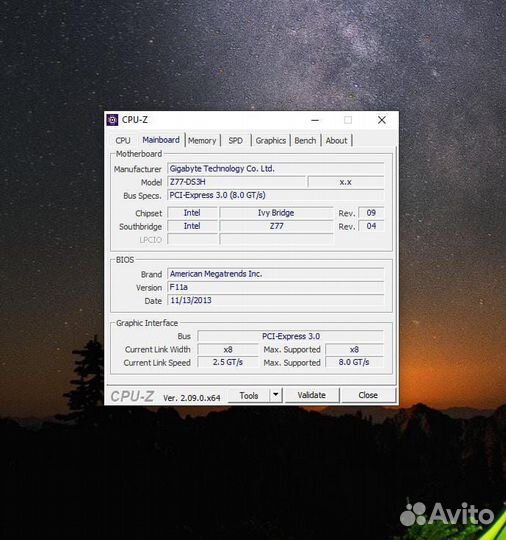Click the Current Link Width x8 value
506x540 pixels.
228,350
